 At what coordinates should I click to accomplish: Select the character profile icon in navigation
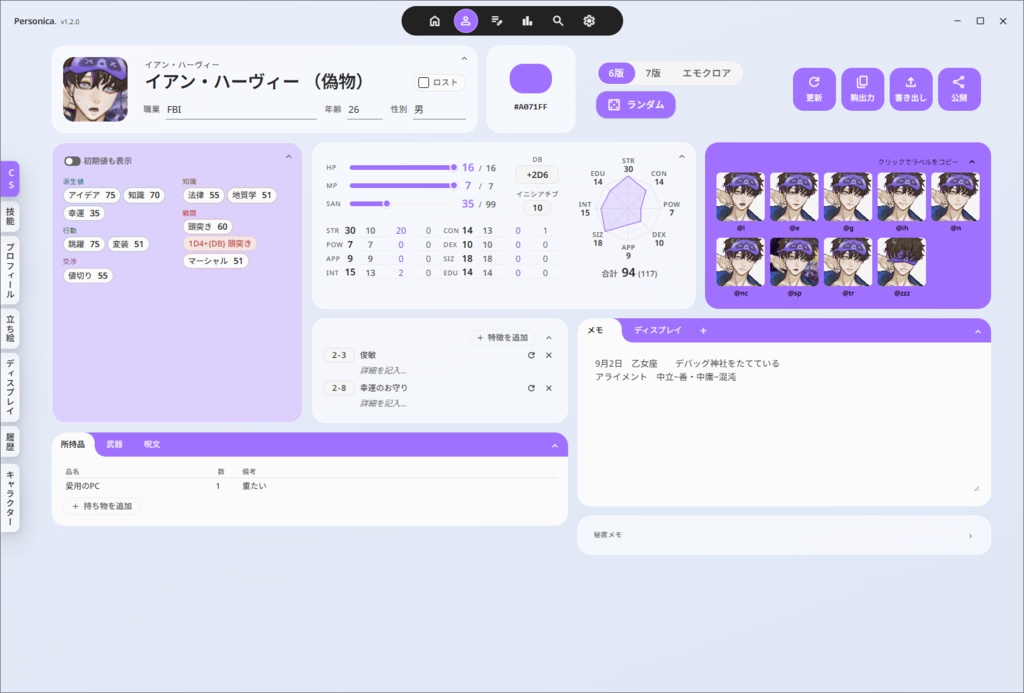click(466, 21)
